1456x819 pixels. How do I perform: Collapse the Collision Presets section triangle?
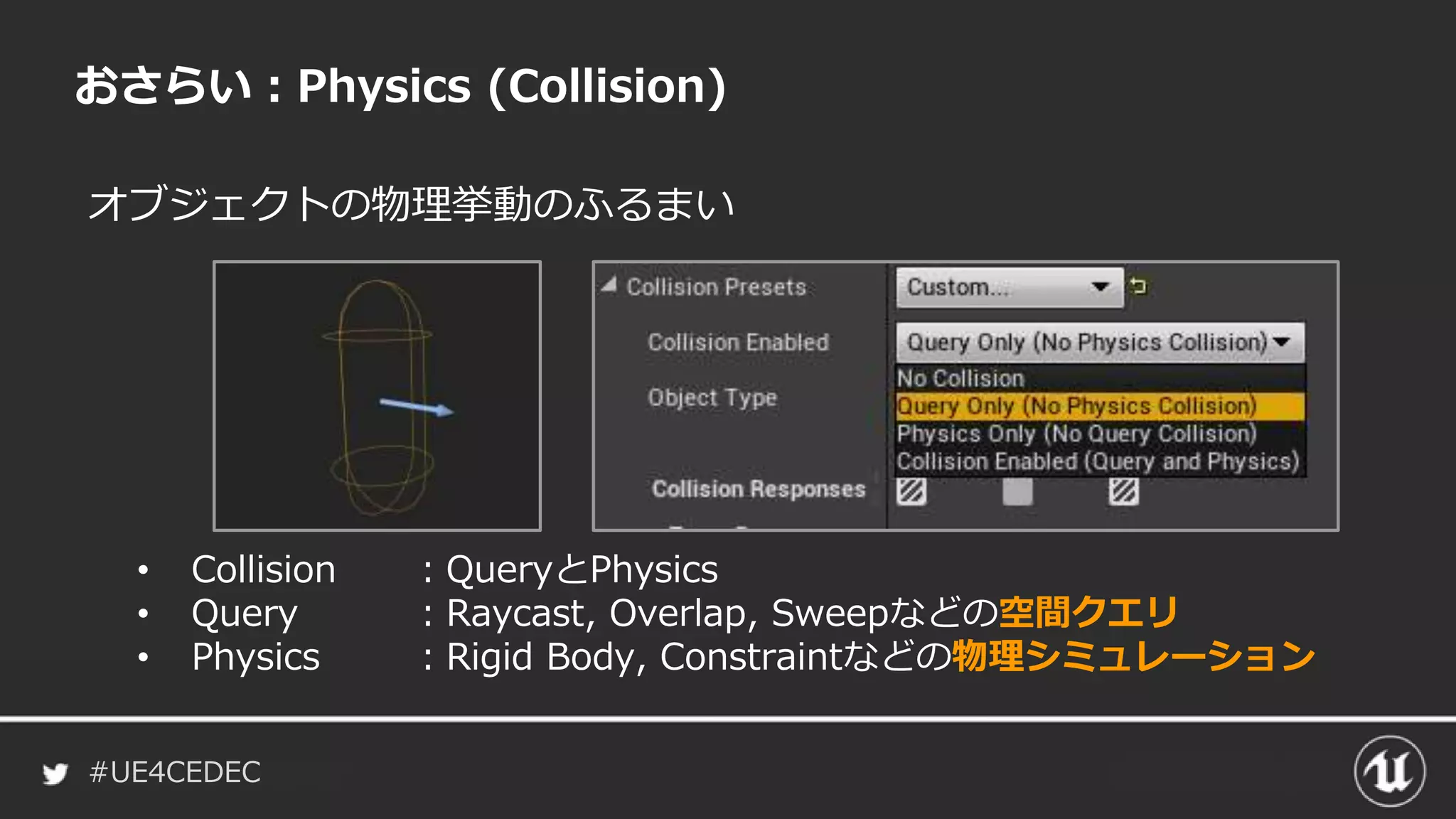(x=609, y=285)
